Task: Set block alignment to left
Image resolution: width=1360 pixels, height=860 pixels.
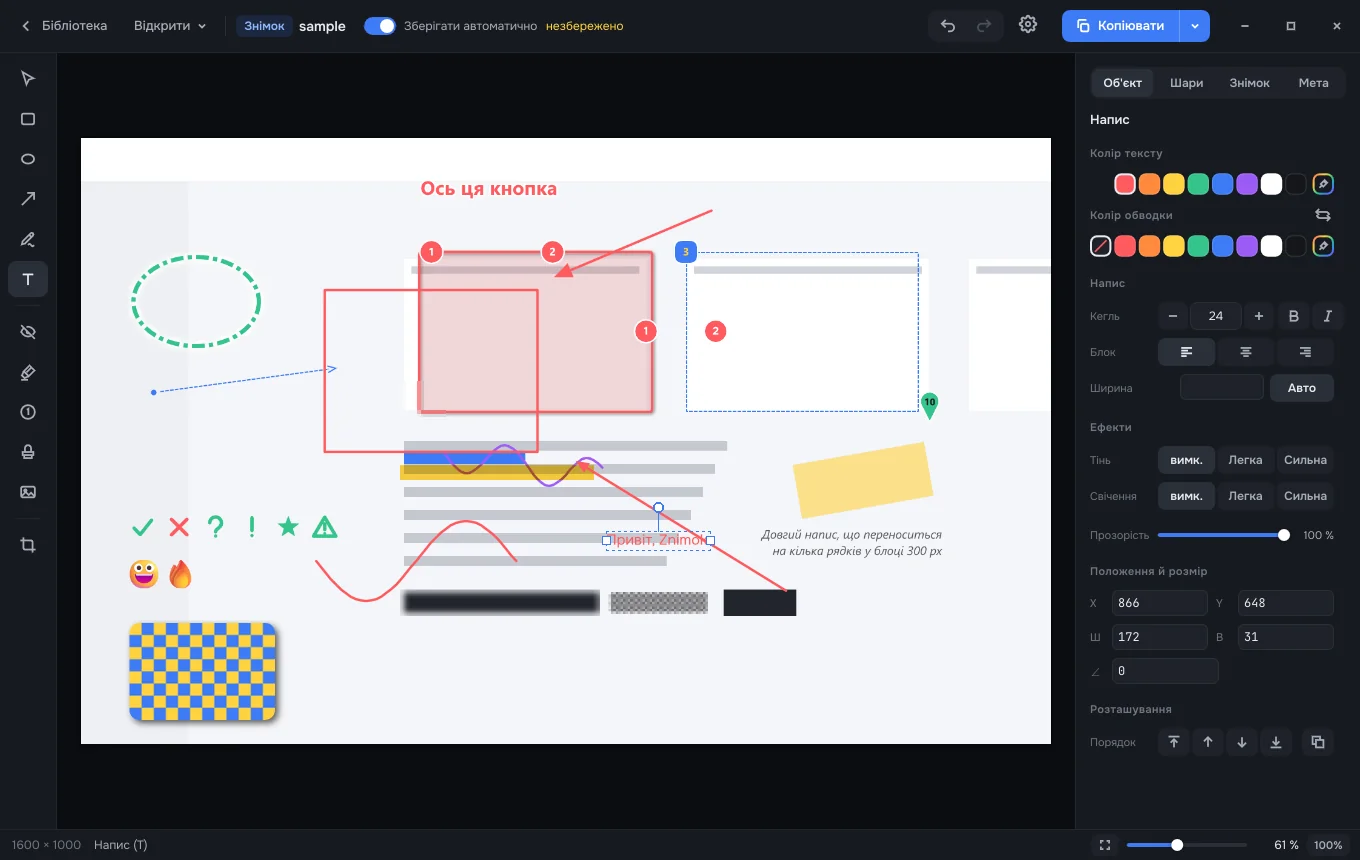Action: pos(1187,352)
